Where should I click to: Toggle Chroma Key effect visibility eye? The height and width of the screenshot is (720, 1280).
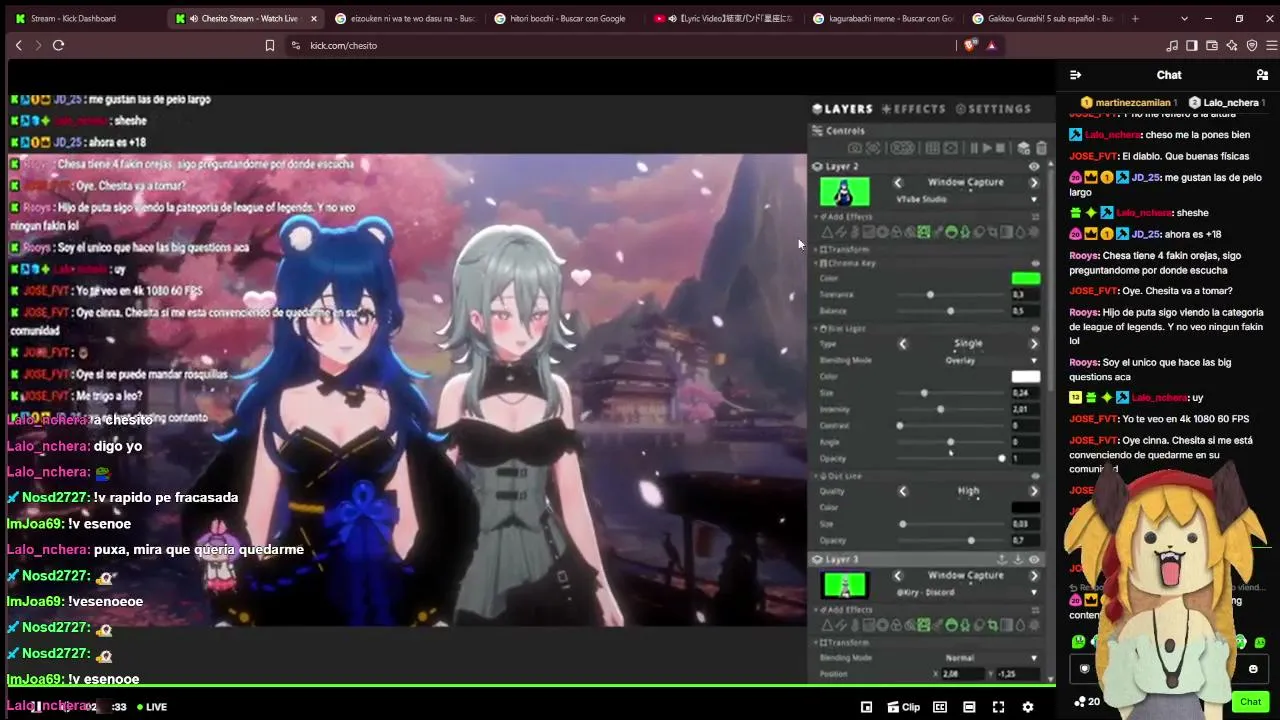[x=1035, y=263]
